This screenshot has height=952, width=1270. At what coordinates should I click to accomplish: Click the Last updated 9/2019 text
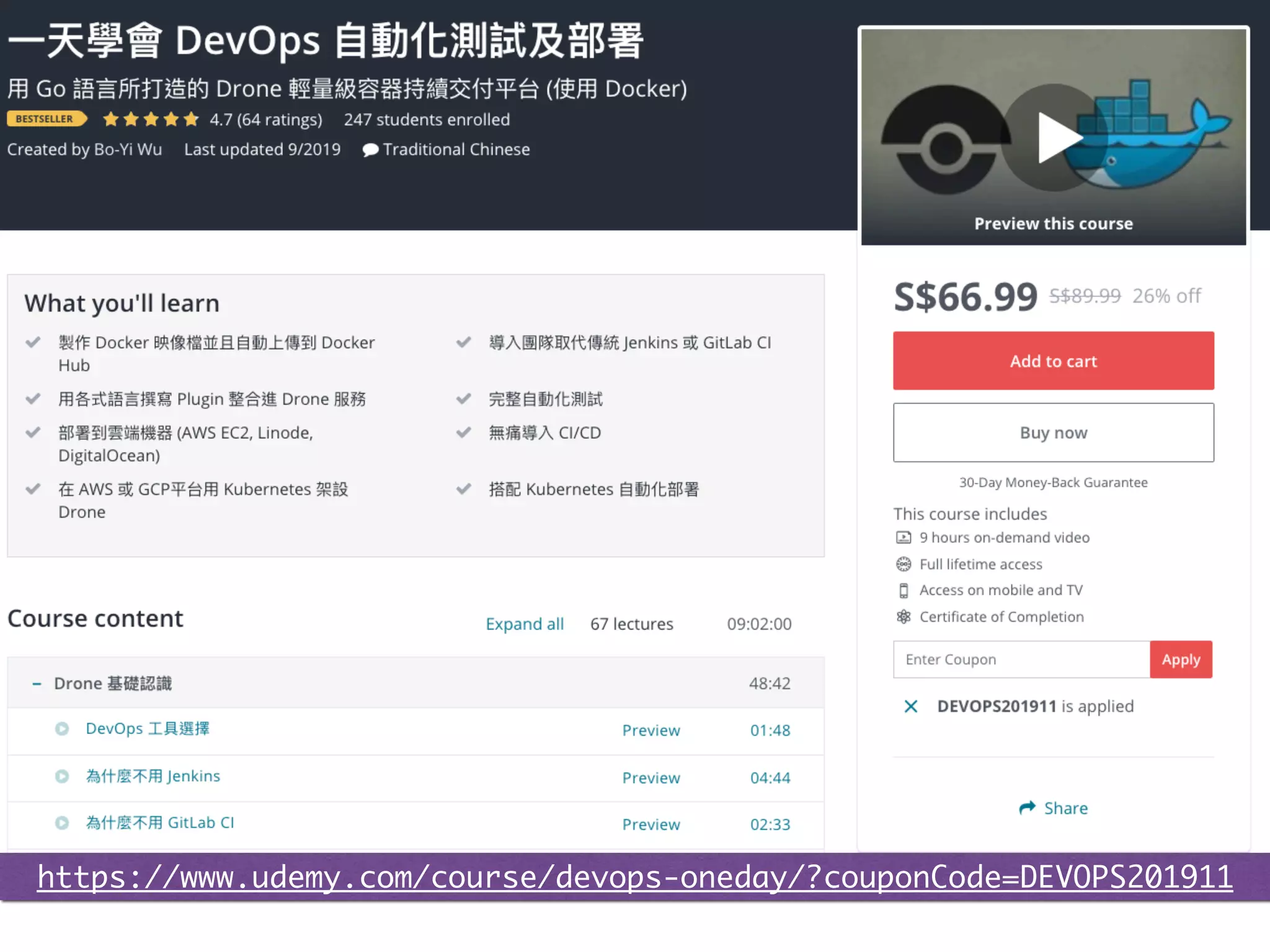(x=262, y=149)
